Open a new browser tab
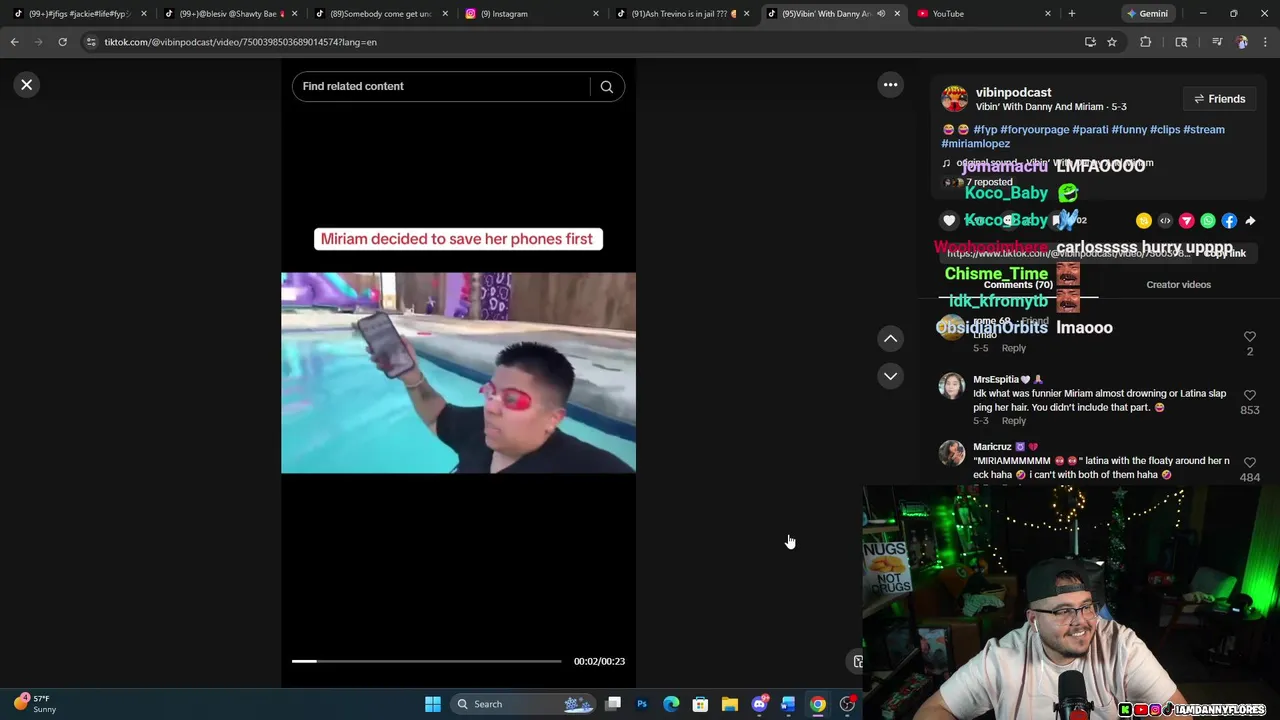The image size is (1280, 720). 1071,14
